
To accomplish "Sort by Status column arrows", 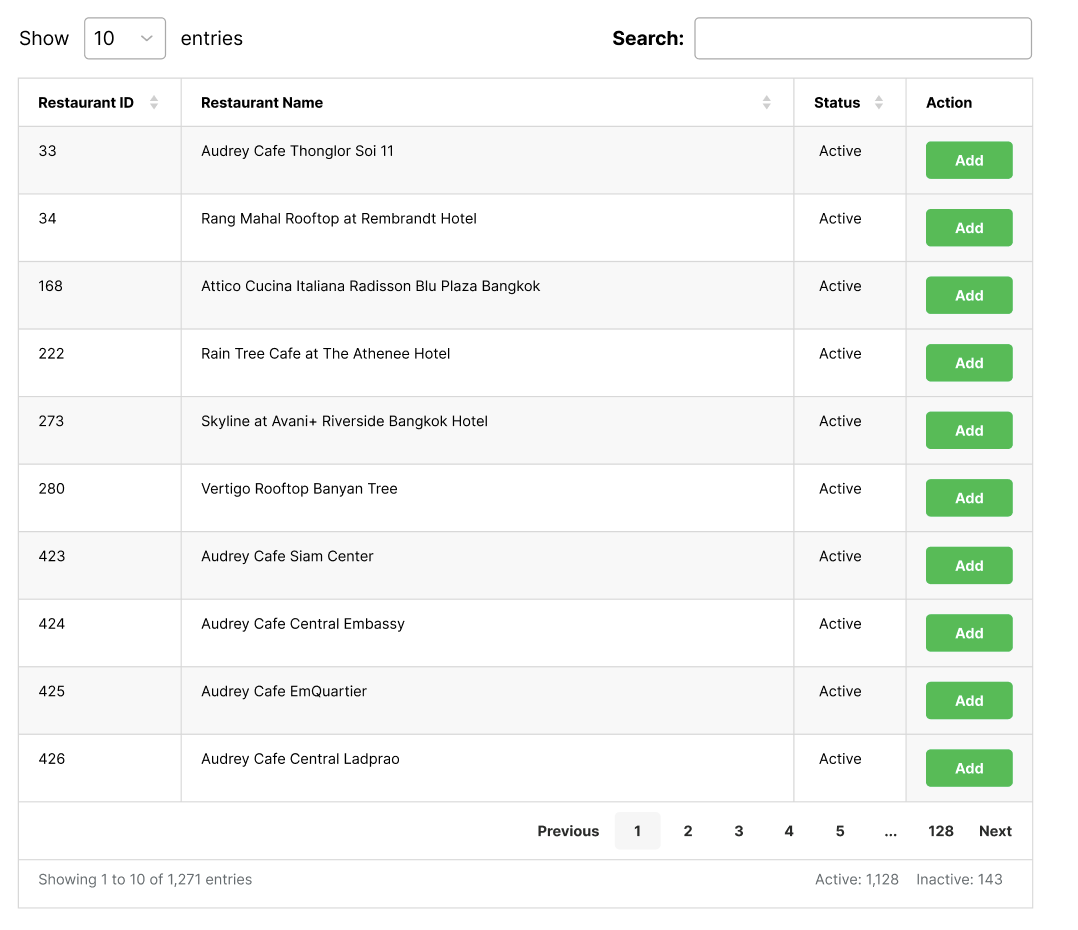I will pyautogui.click(x=878, y=103).
